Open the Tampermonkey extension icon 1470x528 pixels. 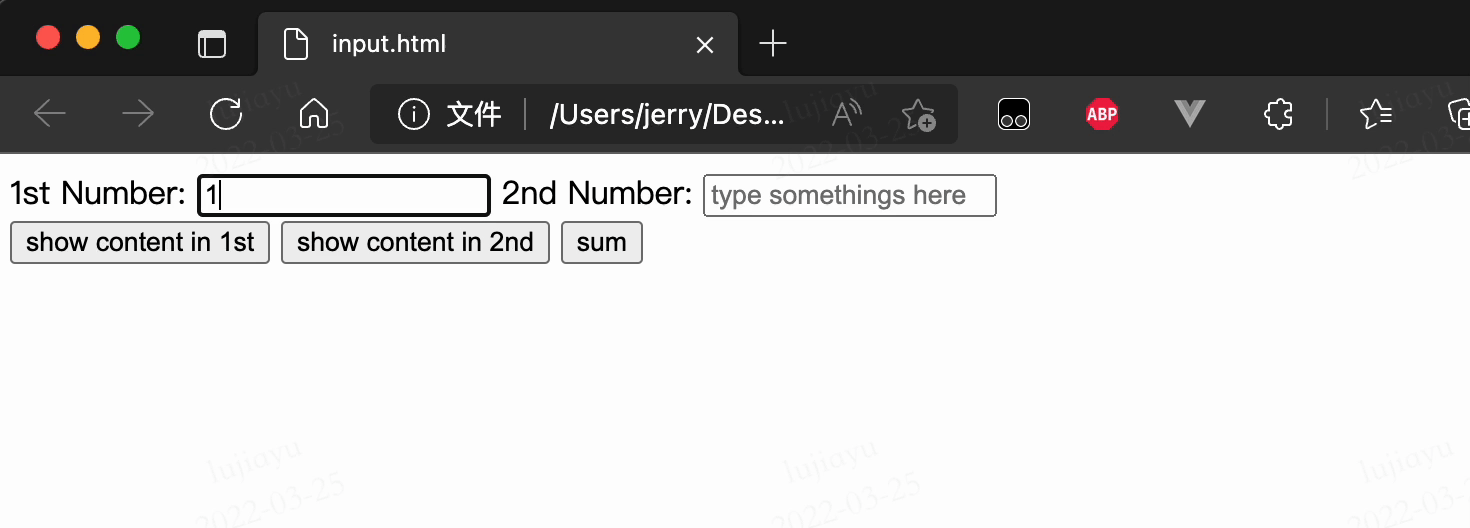(1014, 115)
